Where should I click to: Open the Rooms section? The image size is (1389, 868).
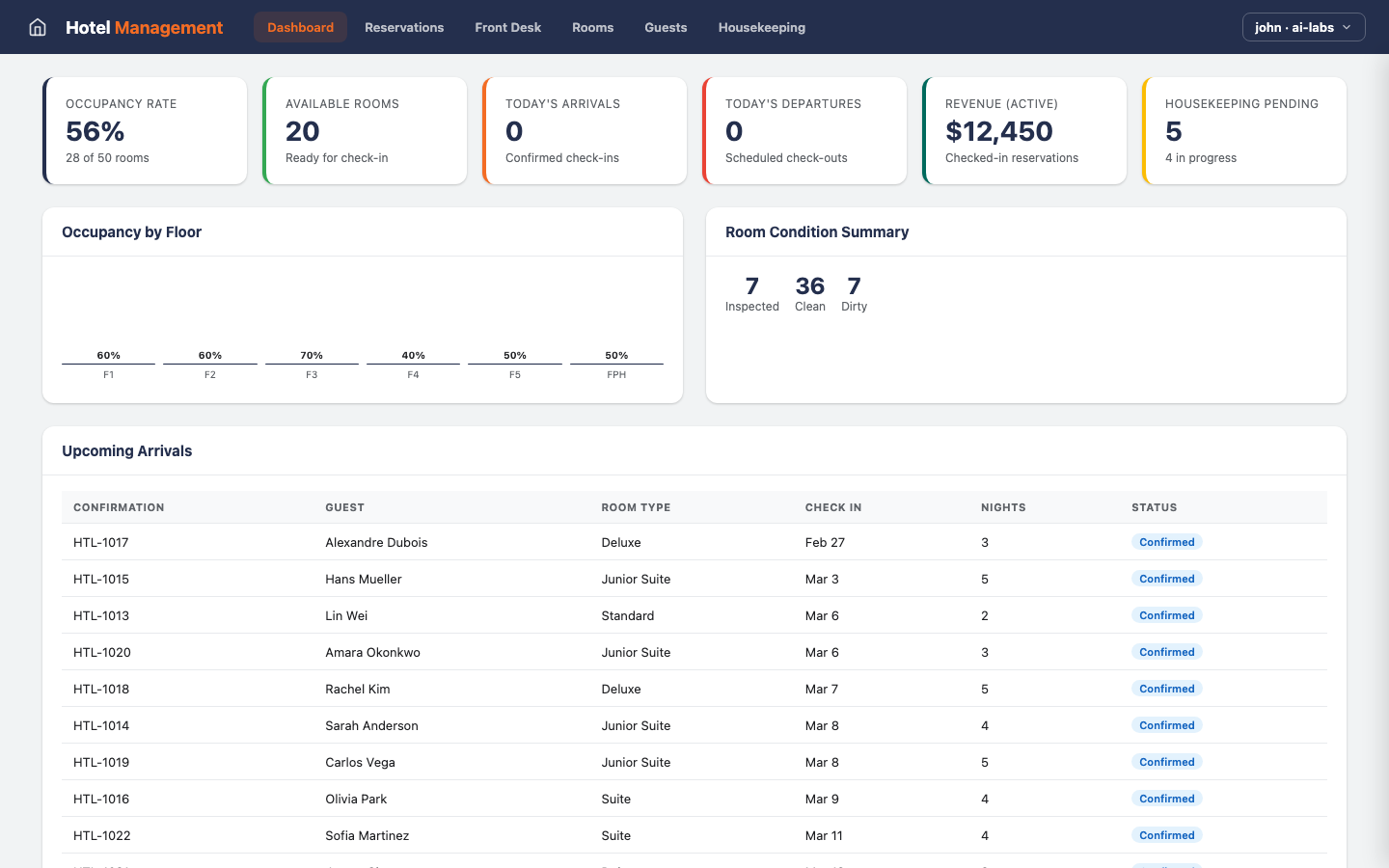click(592, 27)
